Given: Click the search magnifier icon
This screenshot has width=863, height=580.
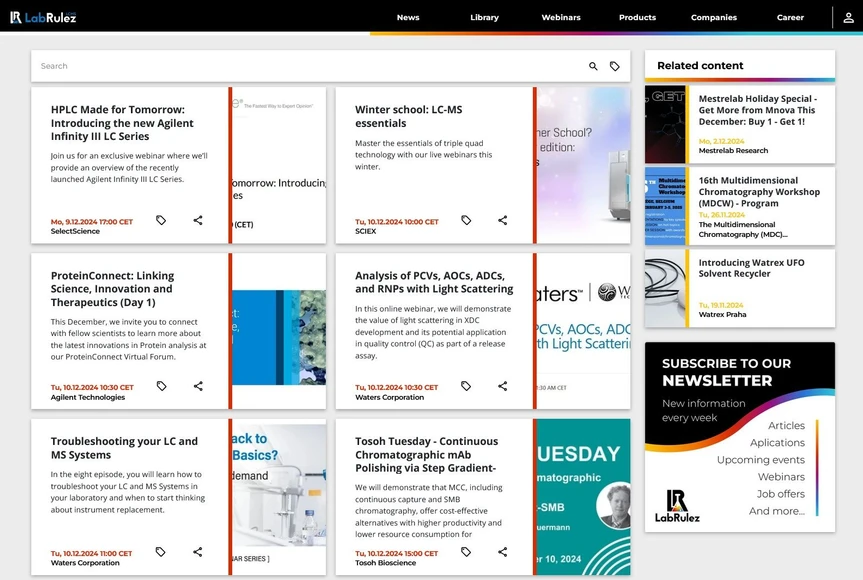Looking at the screenshot, I should [593, 66].
